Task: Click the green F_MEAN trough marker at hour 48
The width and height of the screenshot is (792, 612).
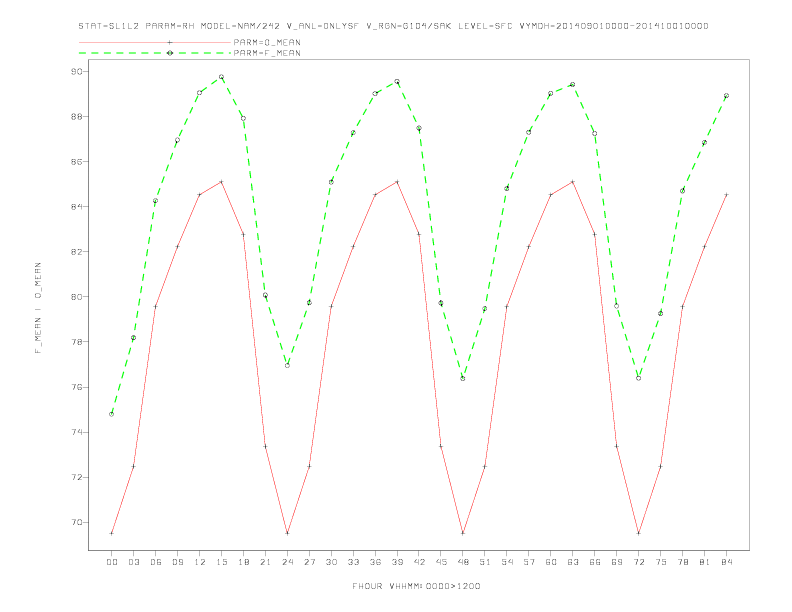Action: point(463,378)
